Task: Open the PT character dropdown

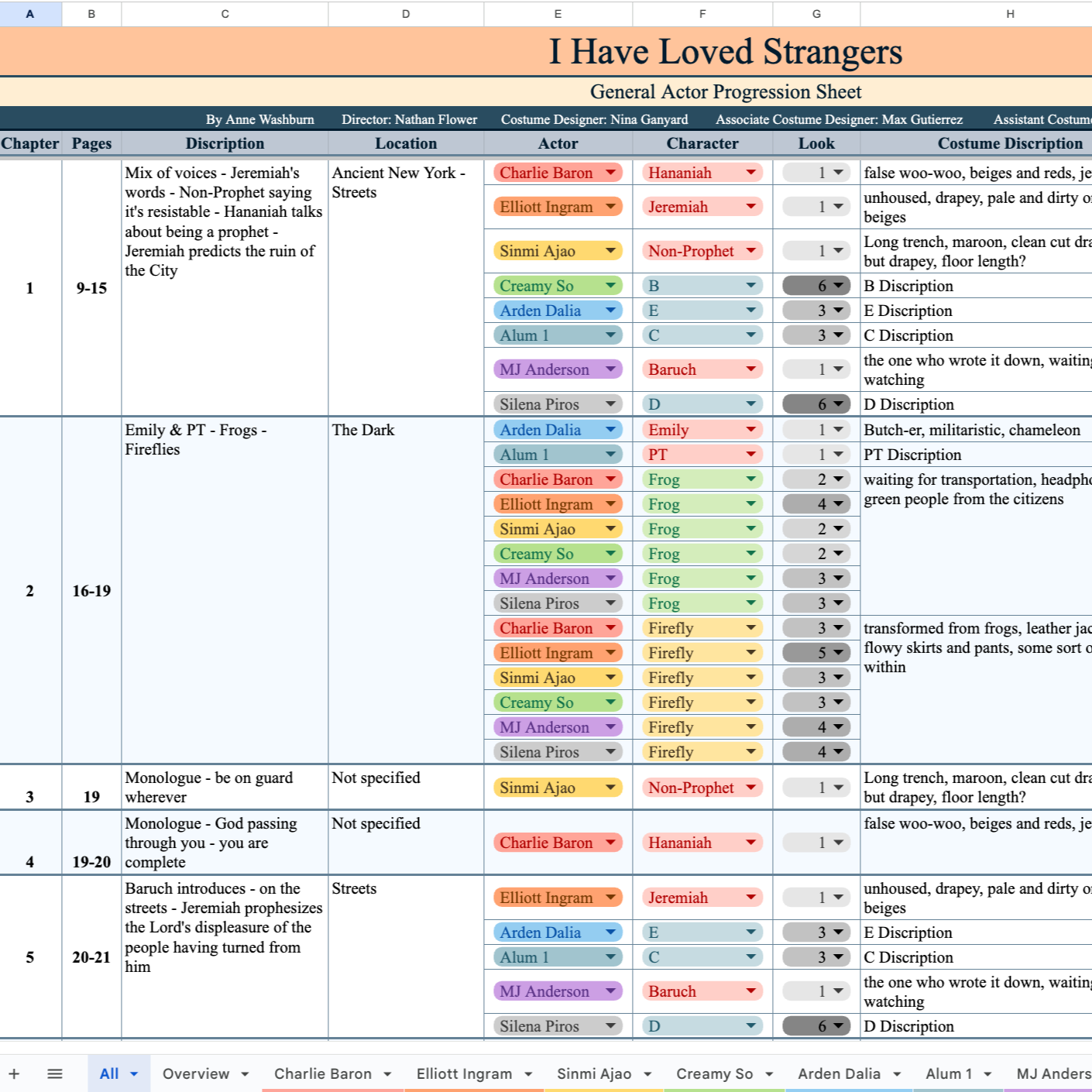Action: tap(702, 455)
